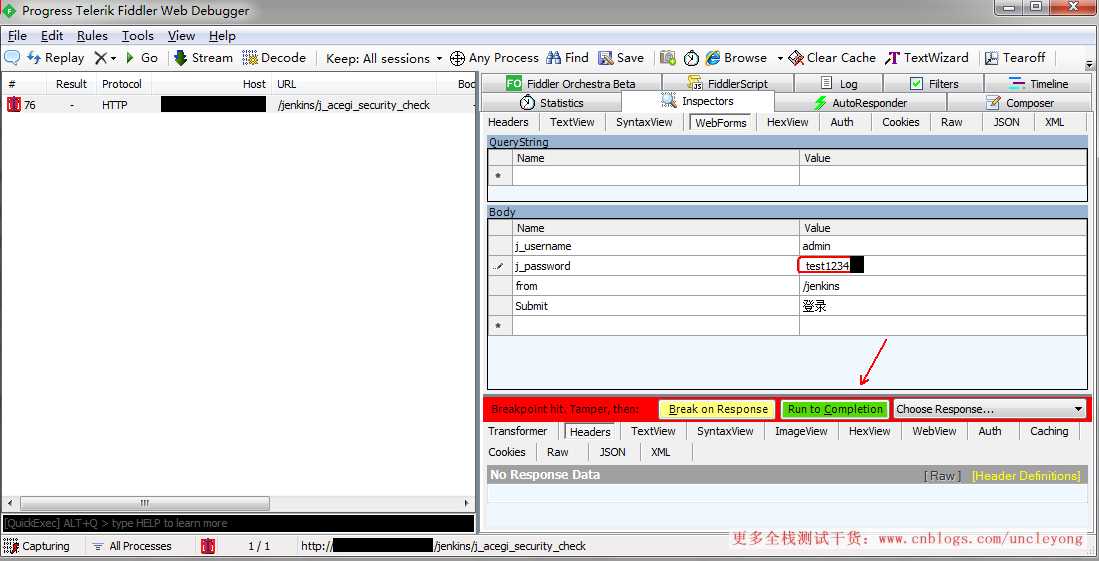Screen dimensions: 1099x561
Task: Open the View menu
Action: (181, 36)
